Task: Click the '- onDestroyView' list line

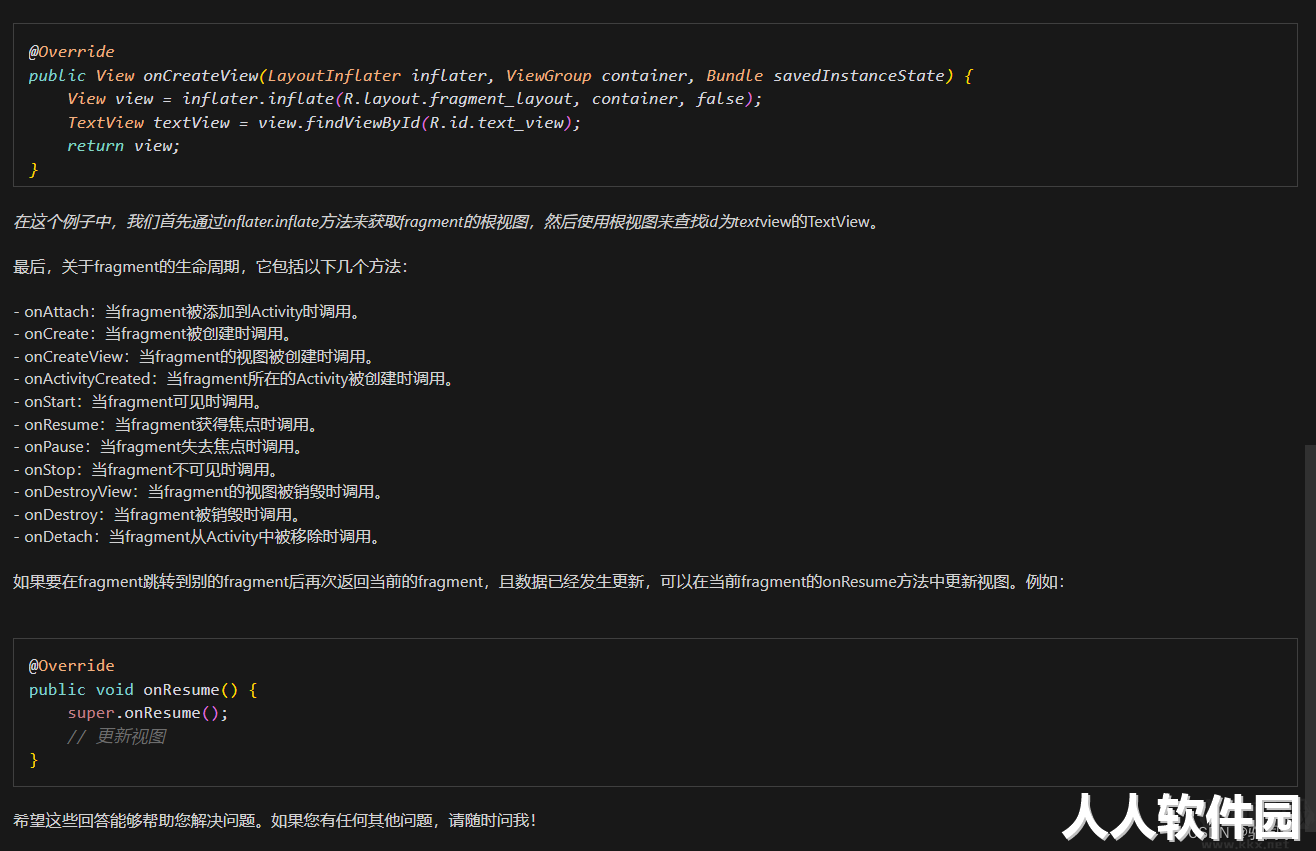Action: point(199,492)
